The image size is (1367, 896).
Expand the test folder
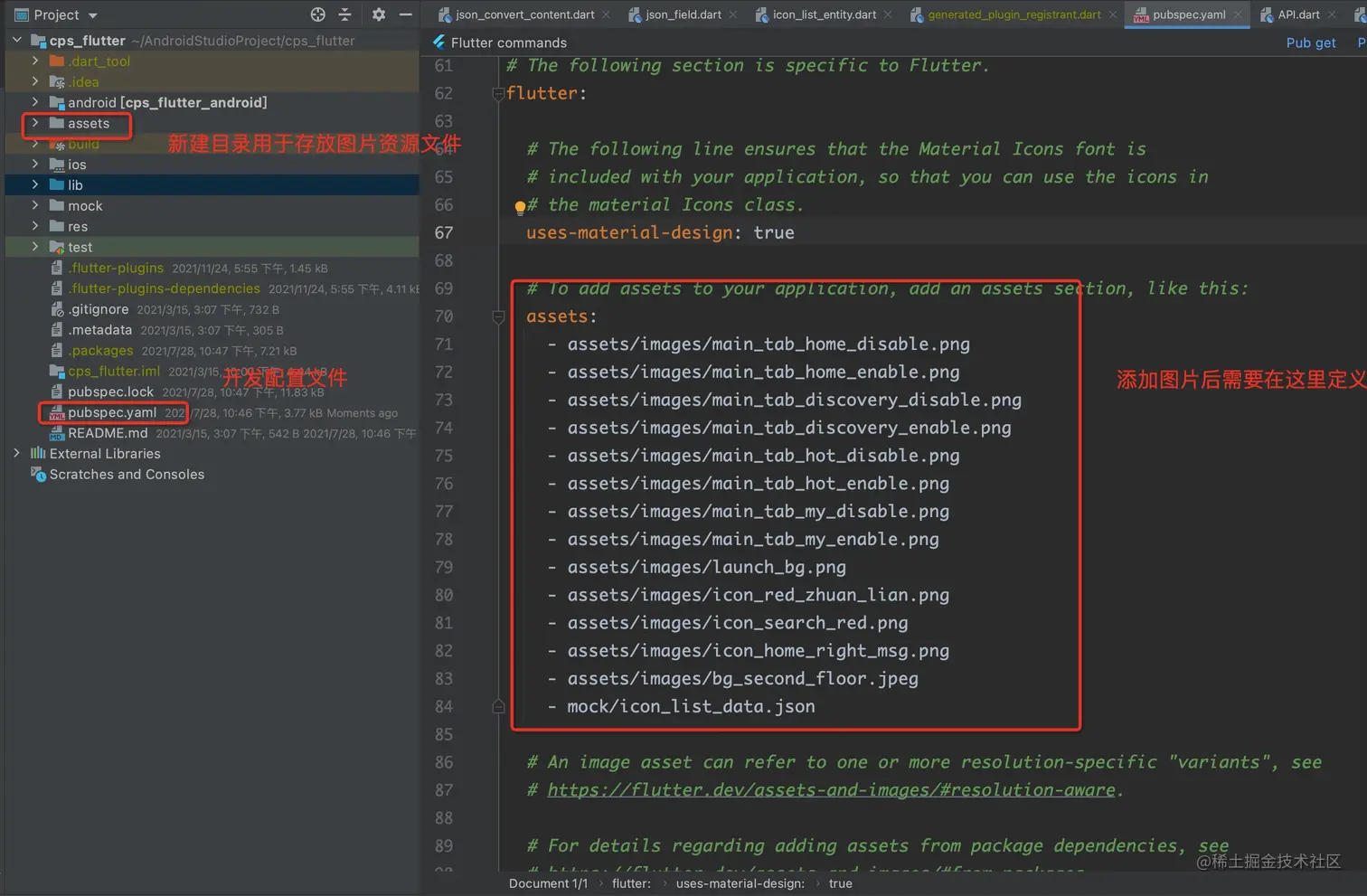(x=35, y=247)
